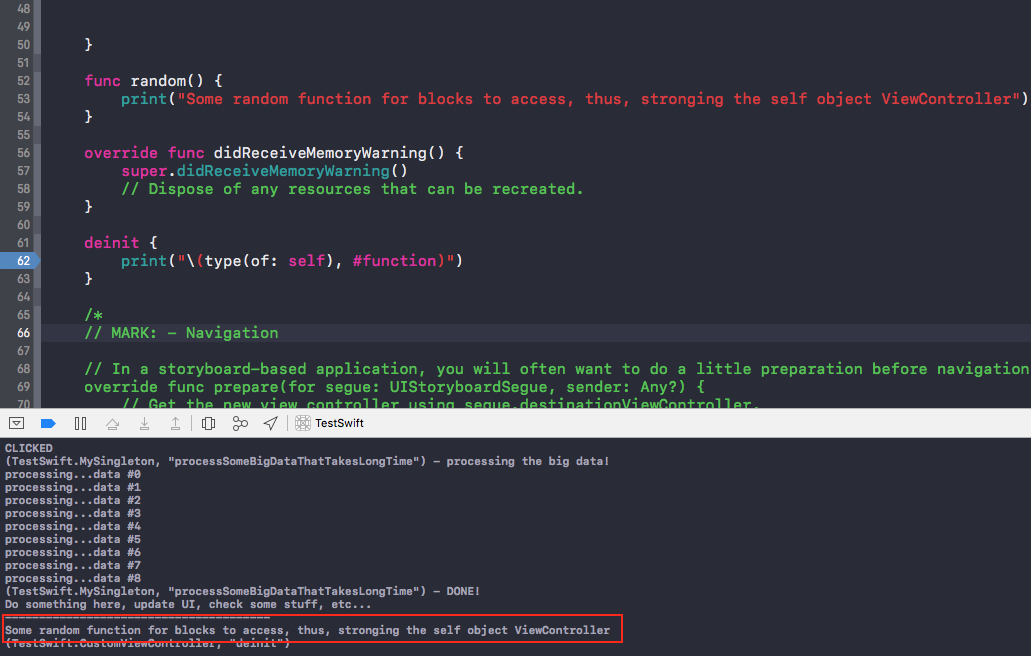Image resolution: width=1031 pixels, height=656 pixels.
Task: Click line number 61 in the gutter
Action: [24, 243]
